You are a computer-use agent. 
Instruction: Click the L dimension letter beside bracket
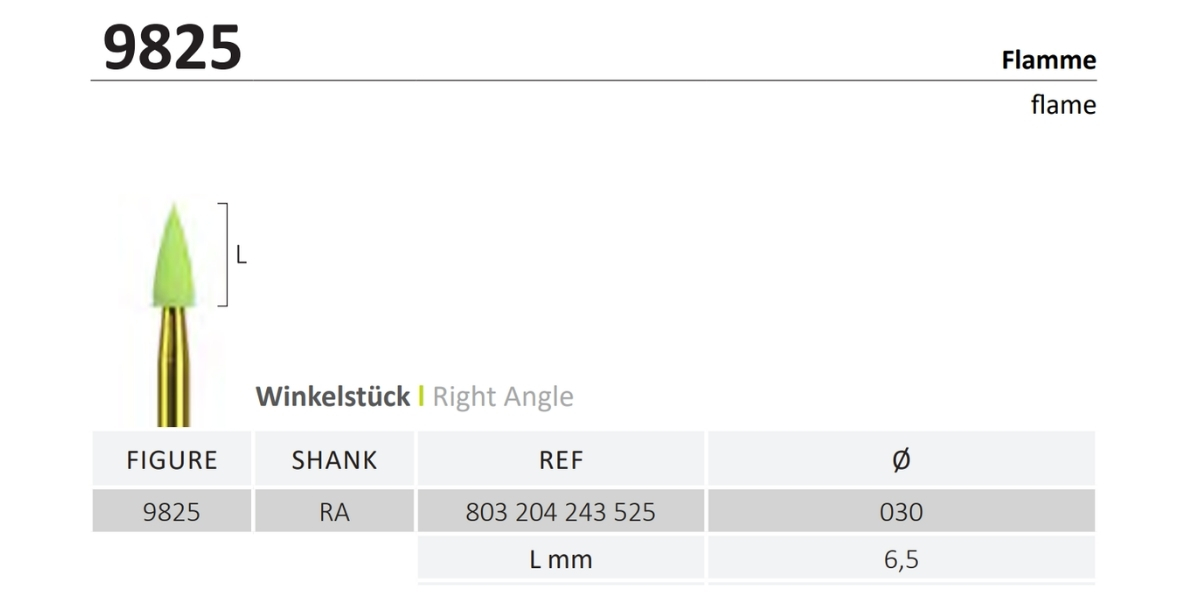point(241,255)
